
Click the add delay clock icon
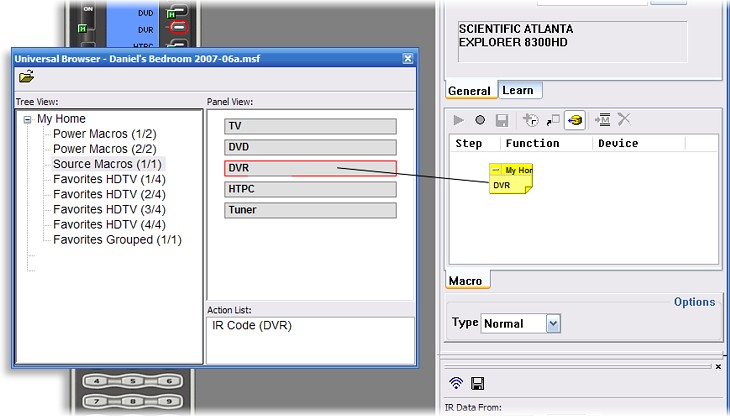pyautogui.click(x=529, y=120)
